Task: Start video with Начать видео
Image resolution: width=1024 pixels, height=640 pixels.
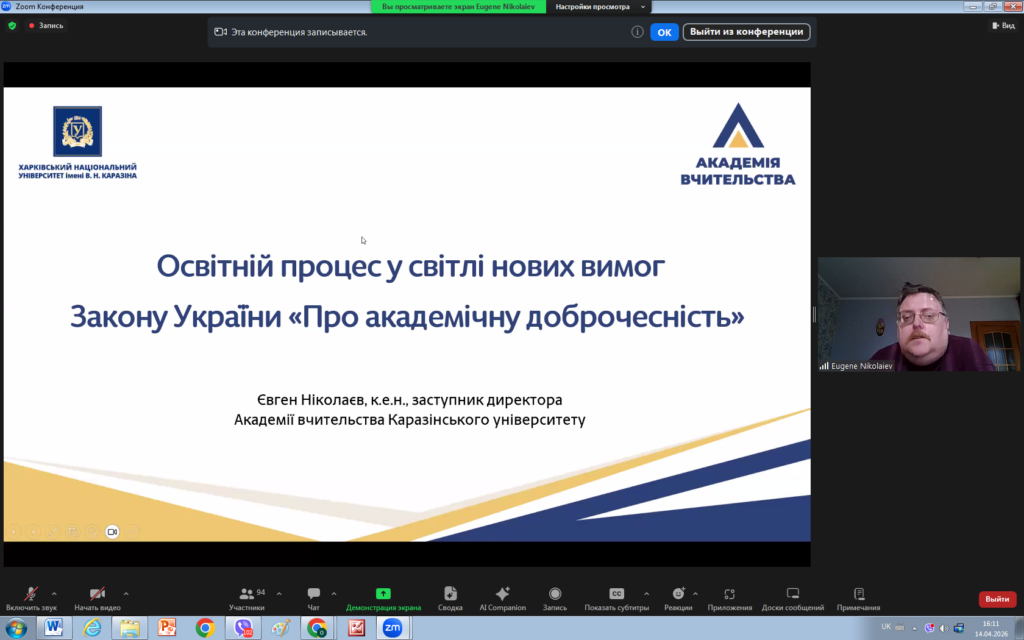Action: click(x=97, y=594)
